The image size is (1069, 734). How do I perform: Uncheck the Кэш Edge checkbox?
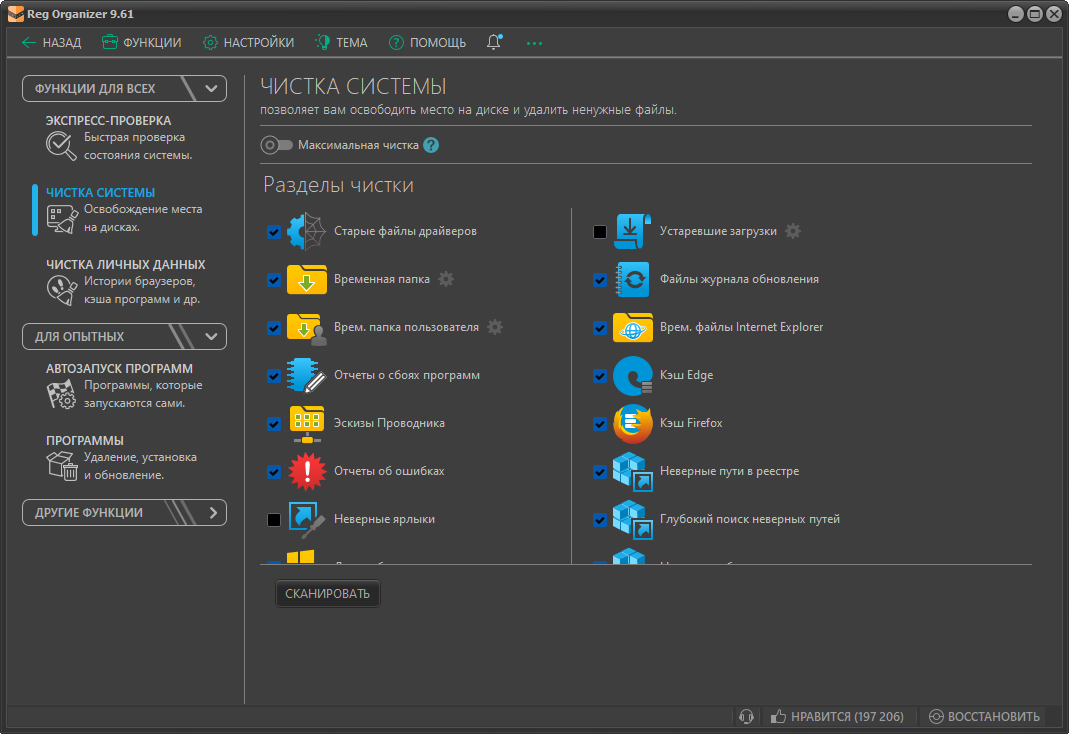(600, 376)
